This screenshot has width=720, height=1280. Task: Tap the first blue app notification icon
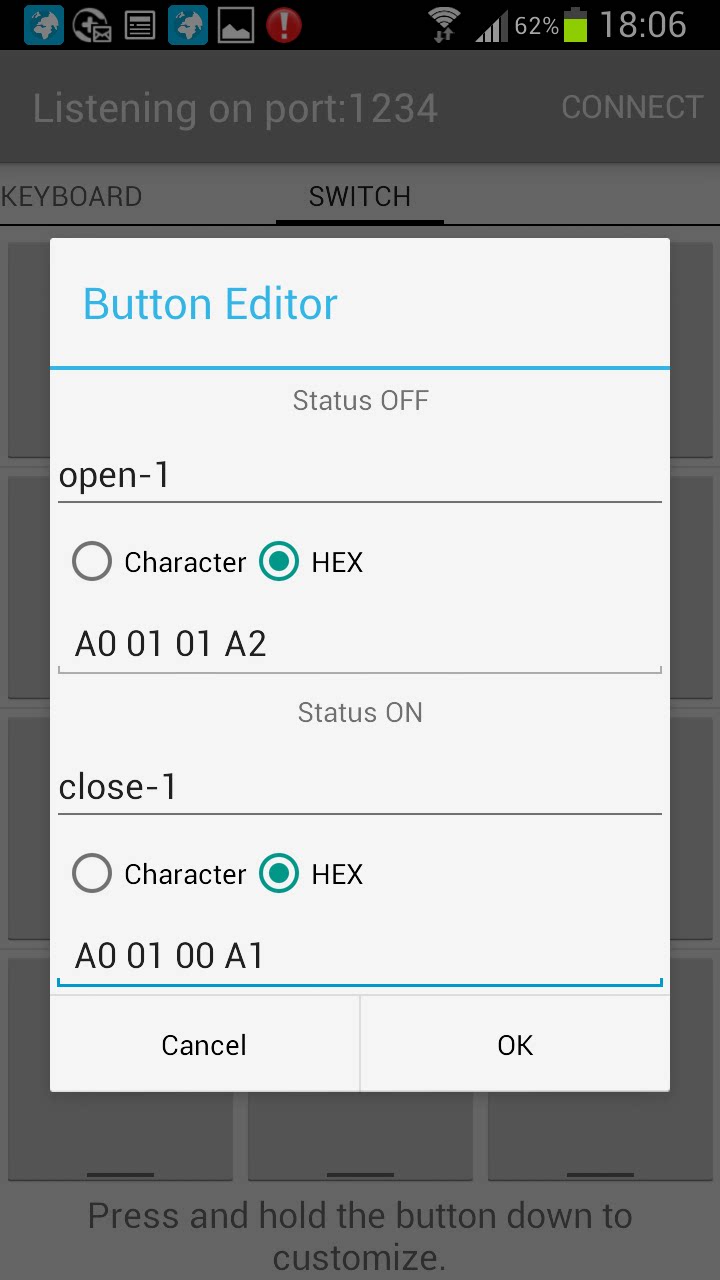(x=44, y=25)
